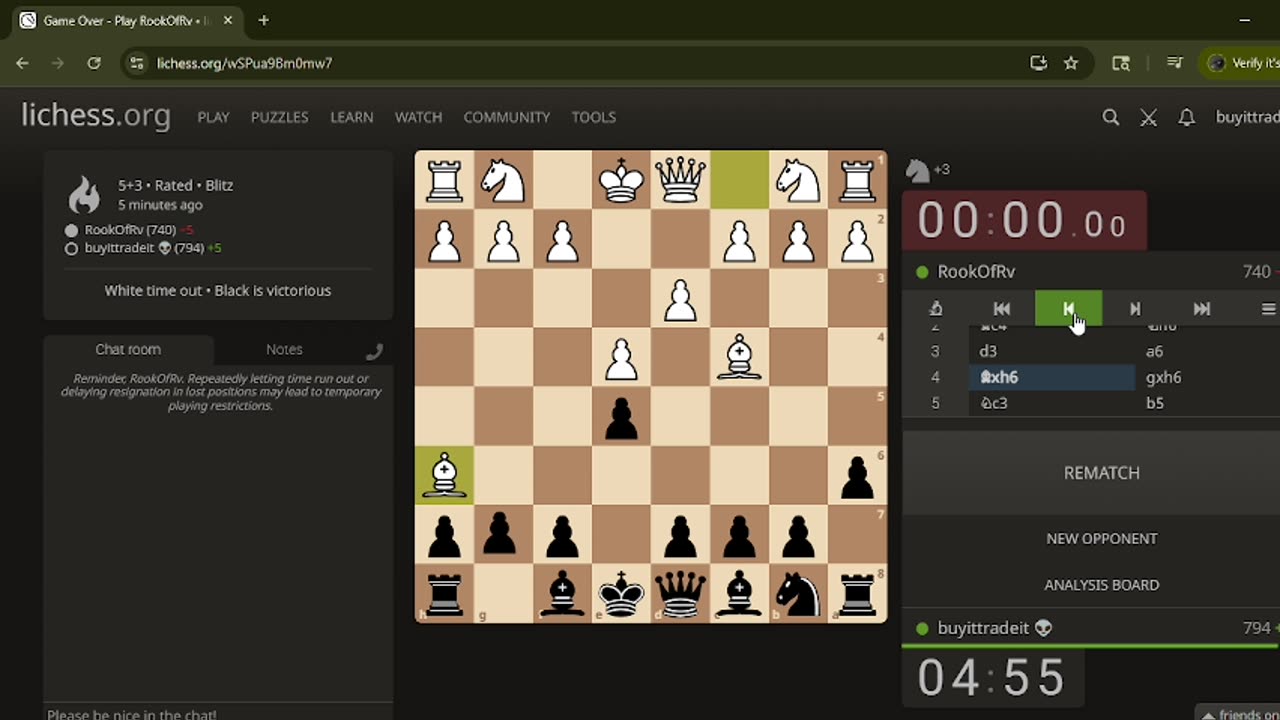Open the WATCH menu

pyautogui.click(x=418, y=117)
